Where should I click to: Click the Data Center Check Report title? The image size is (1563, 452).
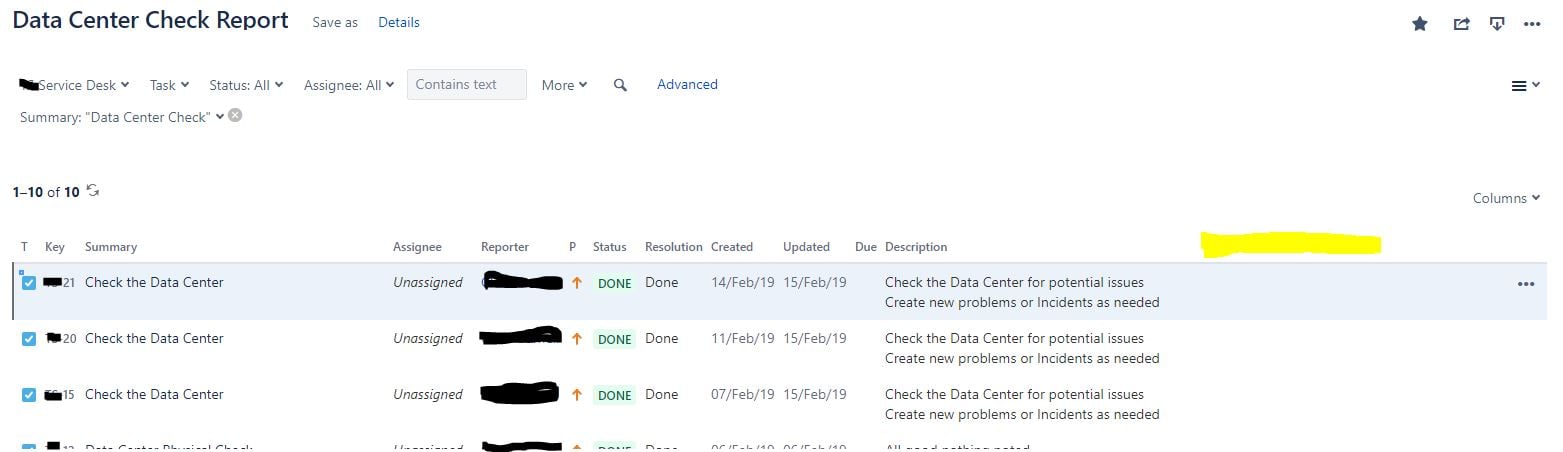coord(151,20)
